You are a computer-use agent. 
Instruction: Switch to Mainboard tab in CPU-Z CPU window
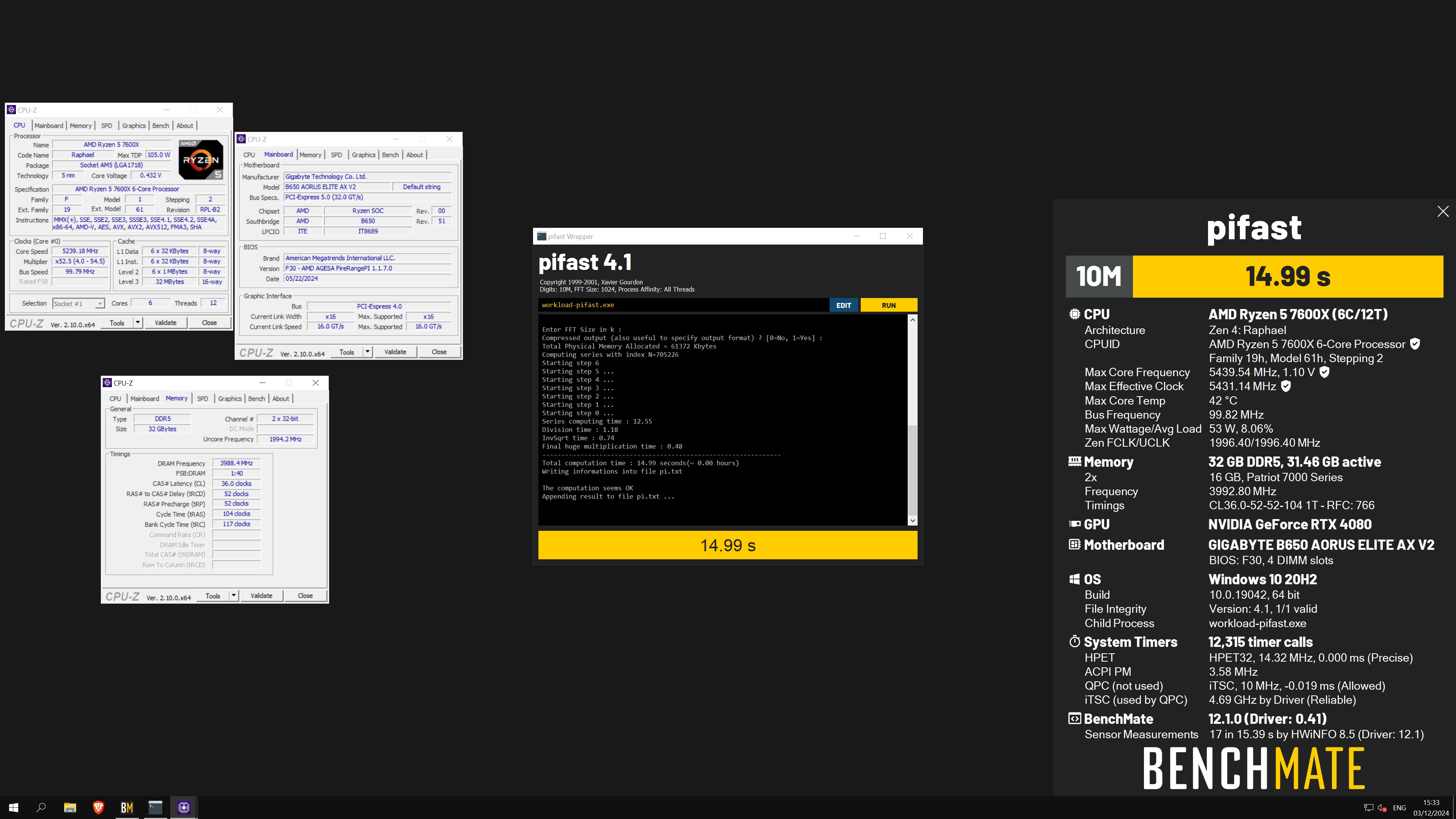(x=49, y=126)
